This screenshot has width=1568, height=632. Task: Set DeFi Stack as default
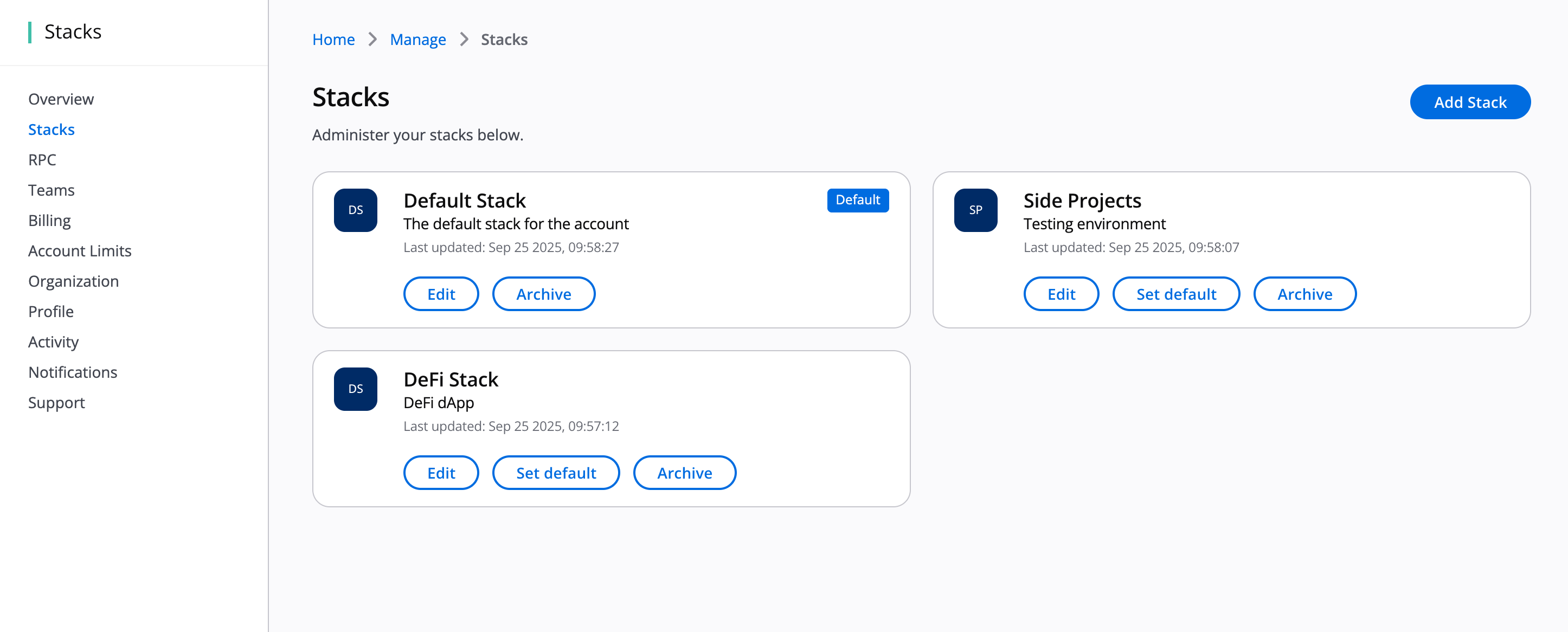tap(555, 473)
